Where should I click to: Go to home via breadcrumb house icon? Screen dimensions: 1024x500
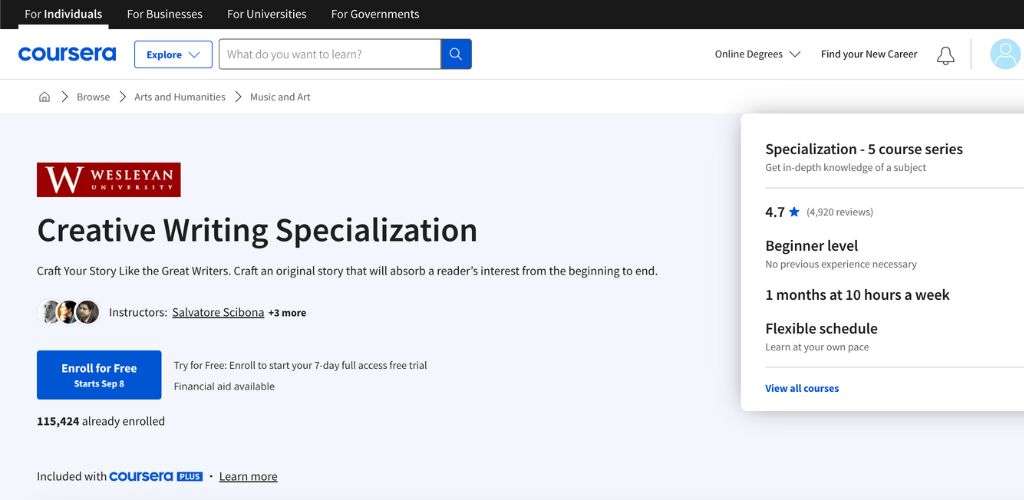44,97
